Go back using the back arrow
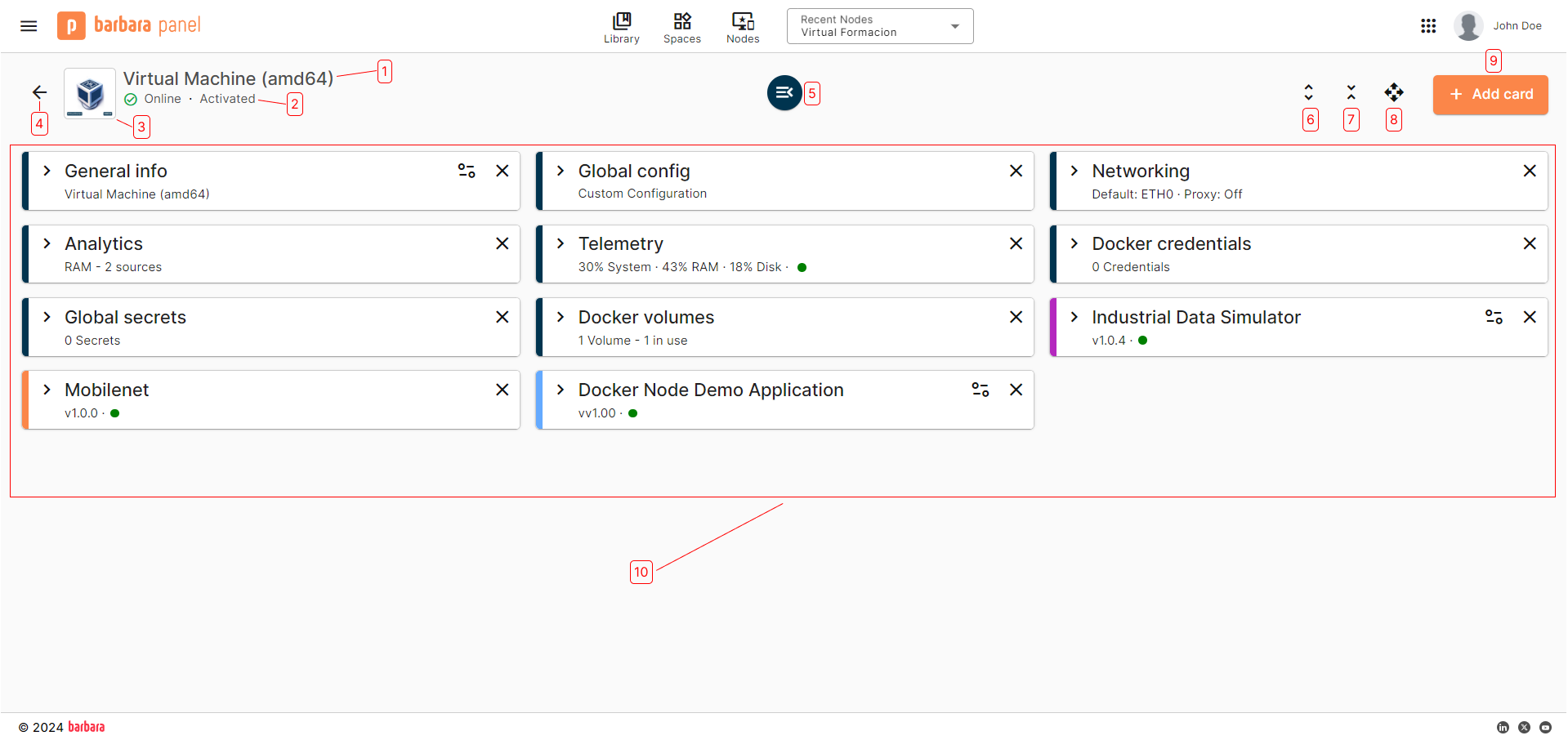 coord(39,92)
